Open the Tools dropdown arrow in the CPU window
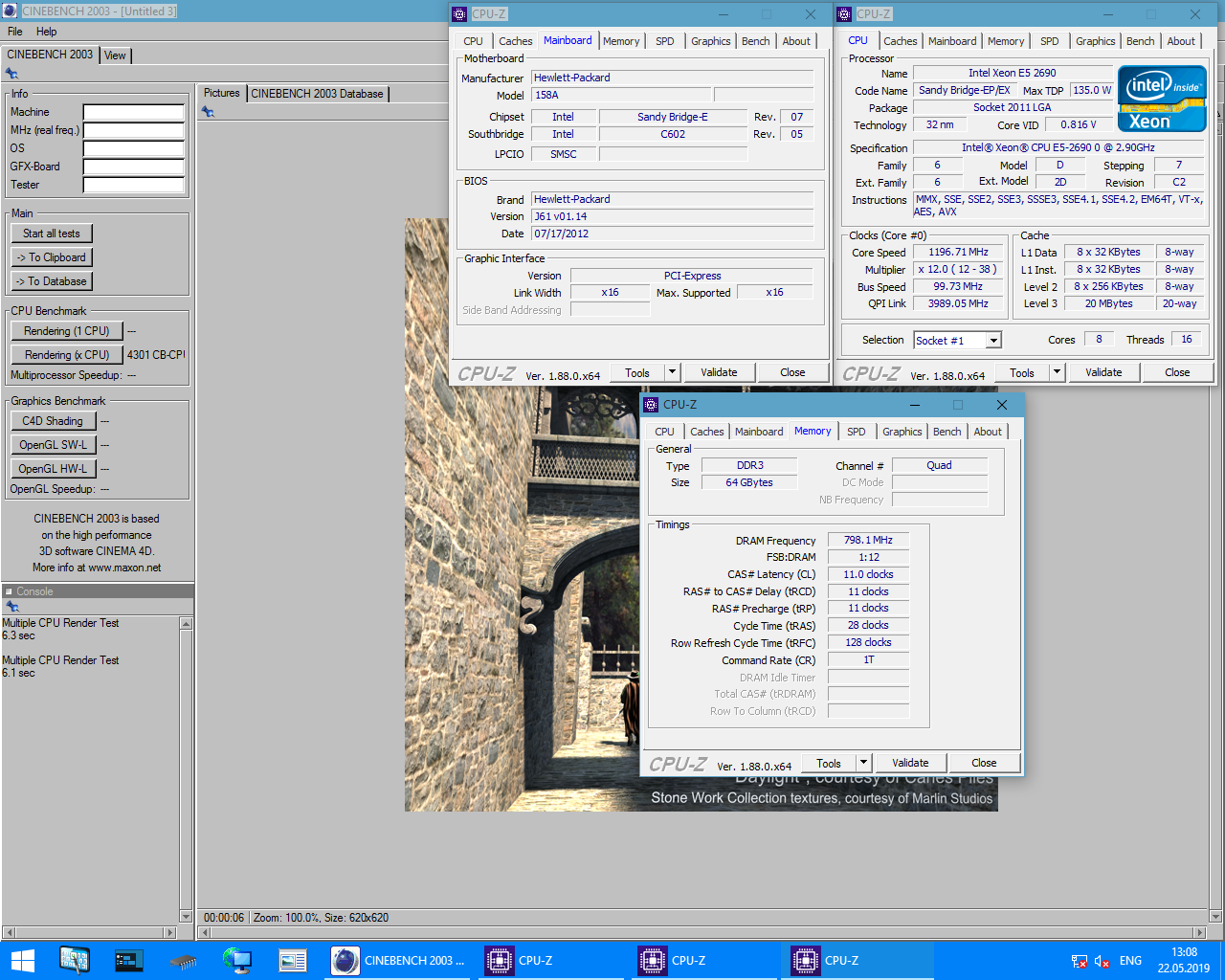This screenshot has height=980, width=1225. (1057, 372)
